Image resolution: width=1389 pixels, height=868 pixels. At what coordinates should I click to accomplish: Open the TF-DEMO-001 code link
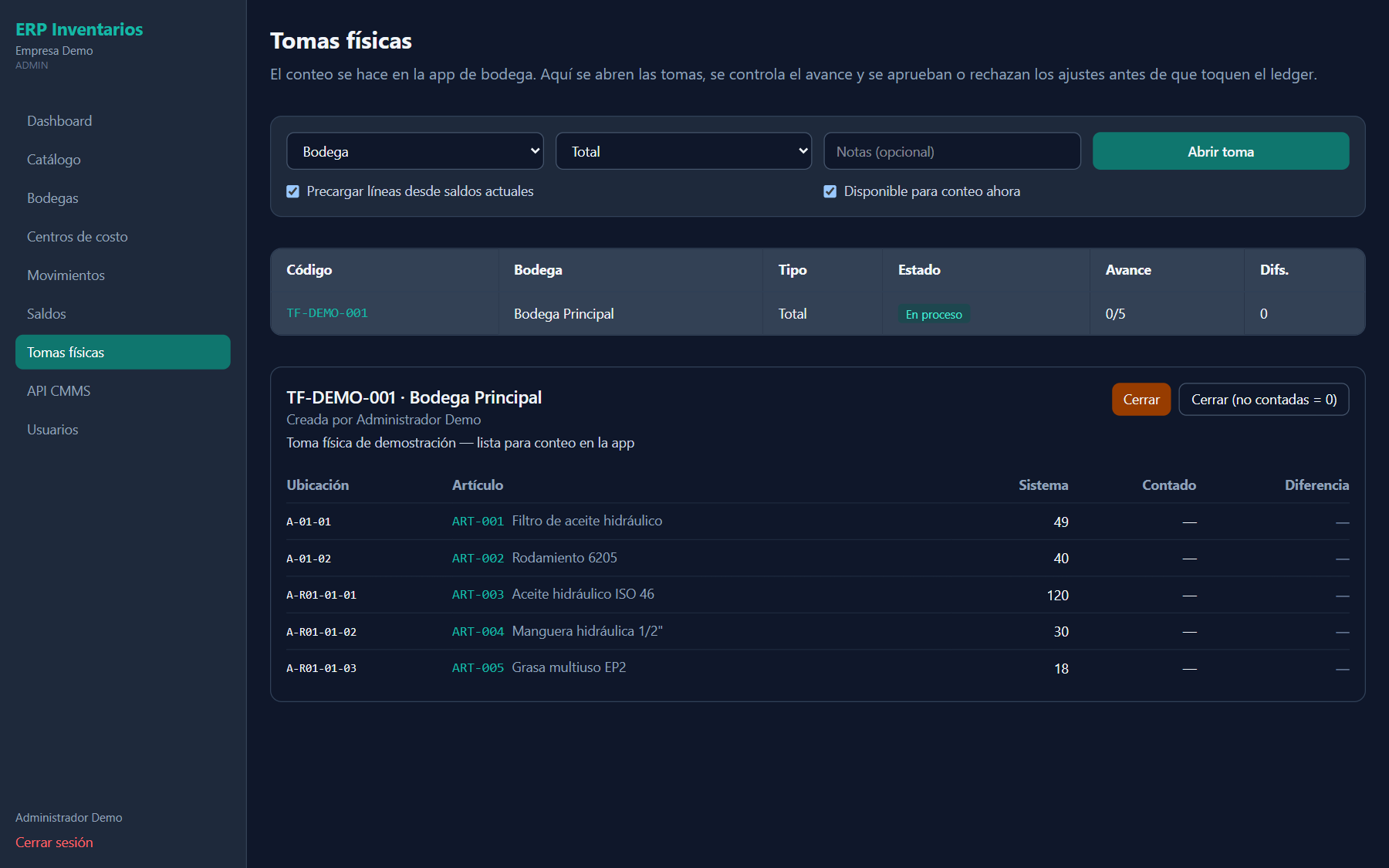tap(327, 313)
